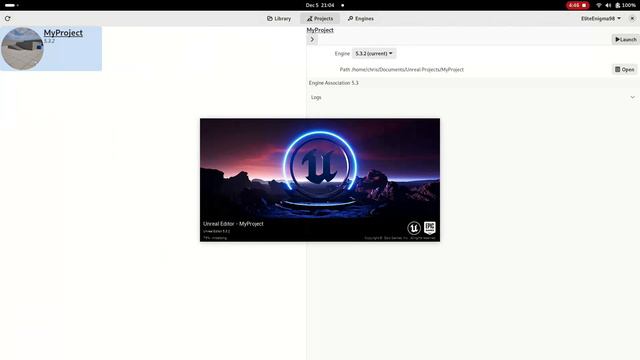
Task: Open the EliteEnigma98 account dropdown
Action: [601, 18]
